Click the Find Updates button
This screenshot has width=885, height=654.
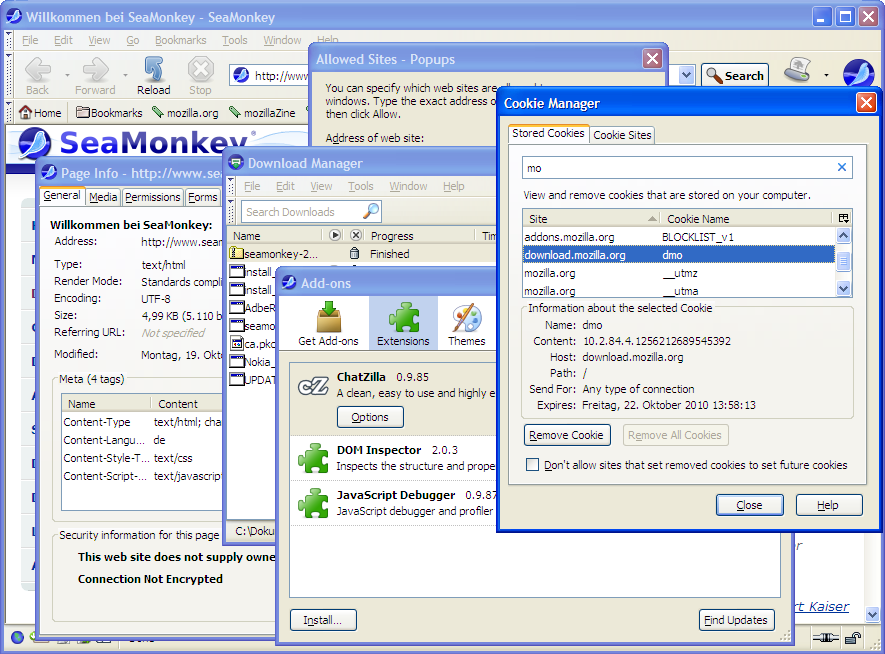pyautogui.click(x=735, y=620)
